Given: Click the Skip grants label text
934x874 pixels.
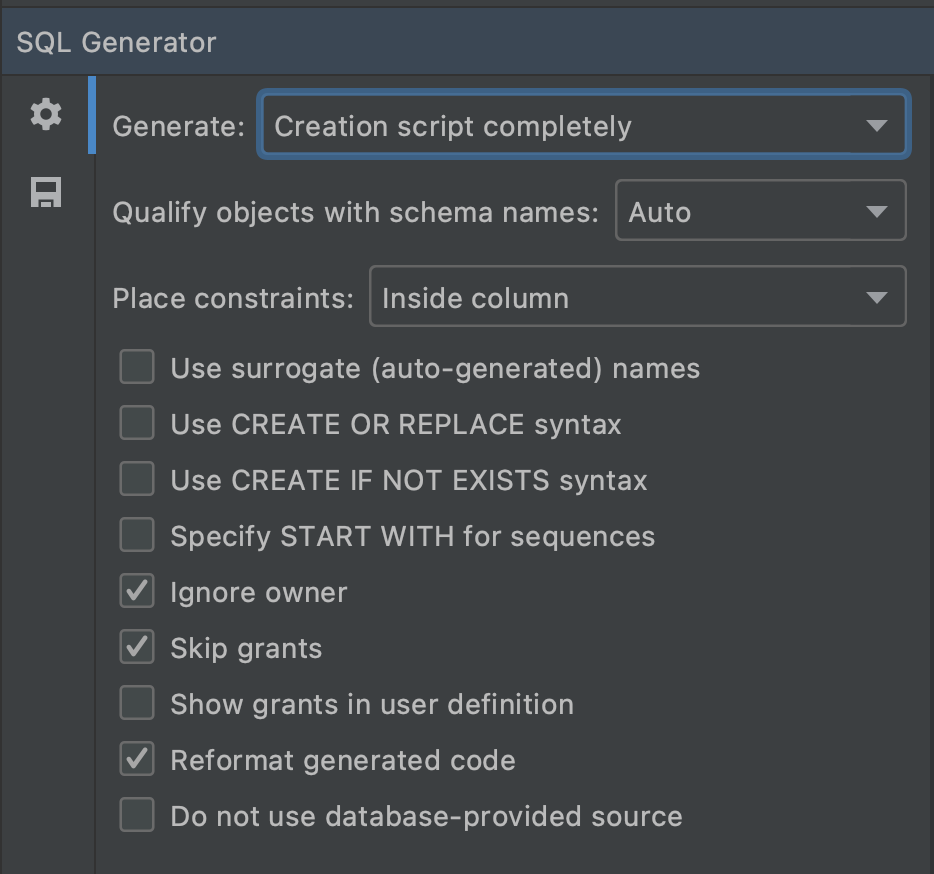Looking at the screenshot, I should point(246,649).
